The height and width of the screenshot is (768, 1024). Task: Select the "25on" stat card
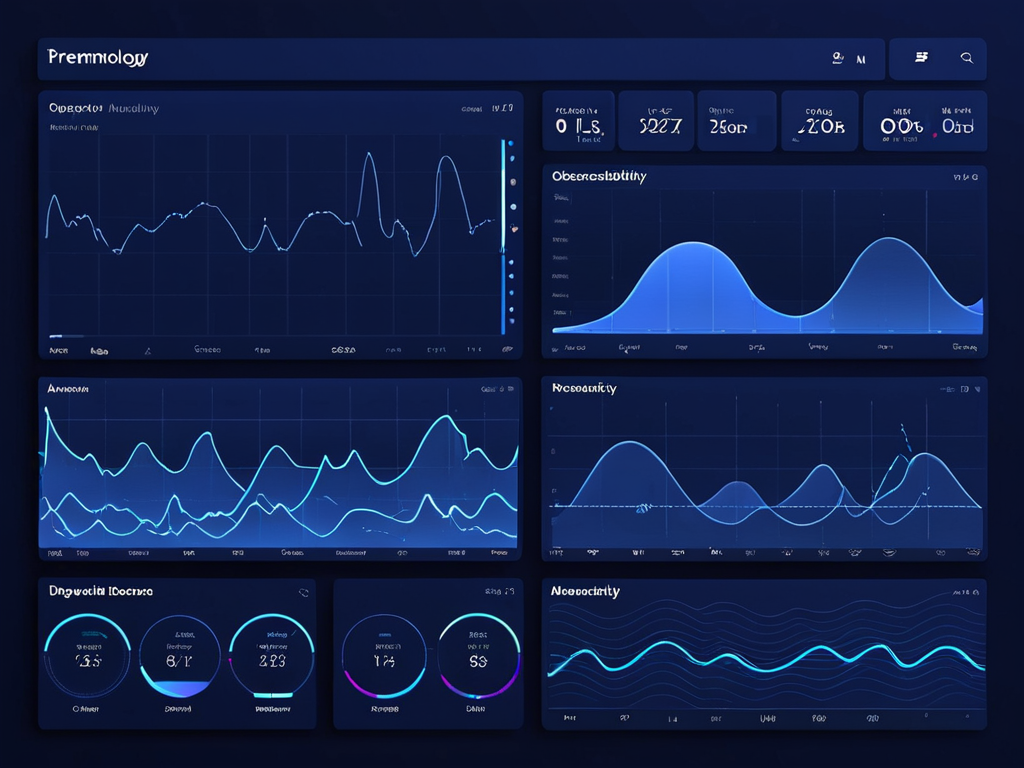point(737,121)
